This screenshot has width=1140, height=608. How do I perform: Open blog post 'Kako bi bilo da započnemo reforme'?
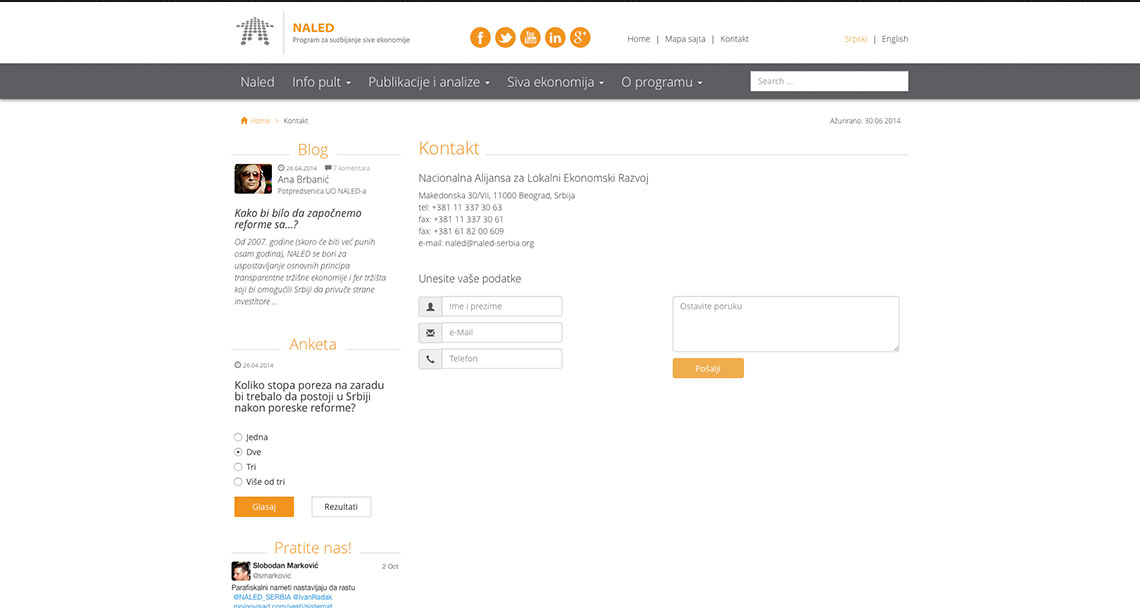coord(297,219)
